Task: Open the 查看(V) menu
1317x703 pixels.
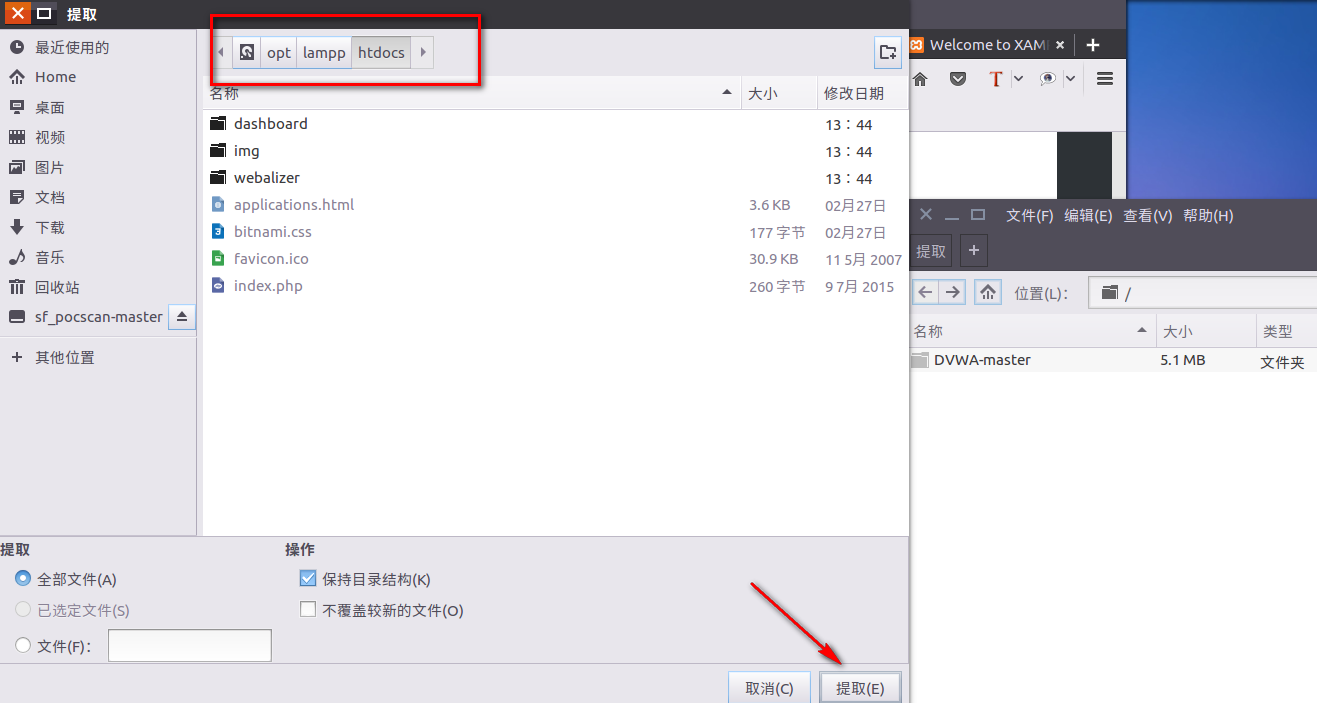Action: 1147,216
